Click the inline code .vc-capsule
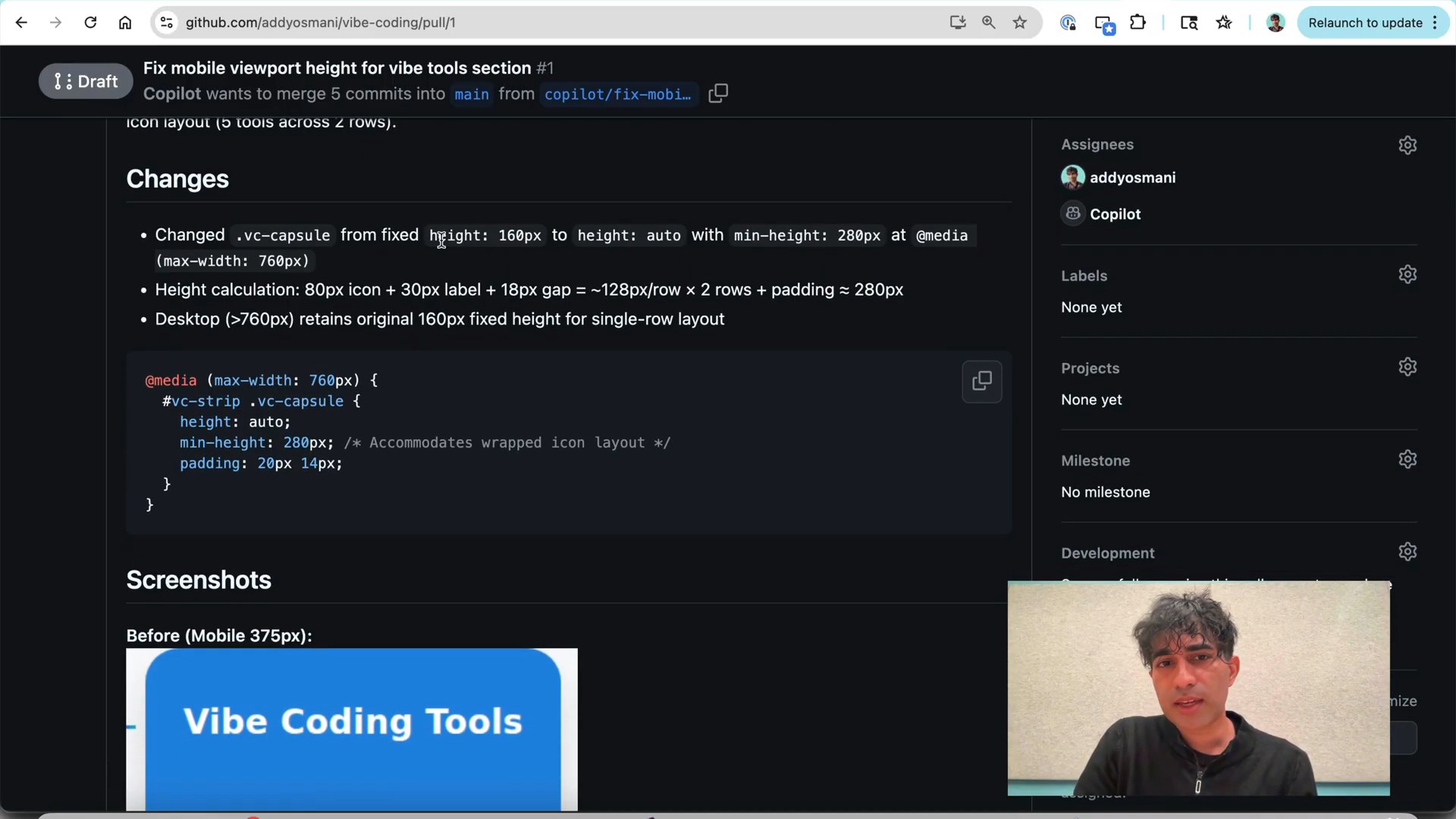1456x819 pixels. pyautogui.click(x=283, y=236)
